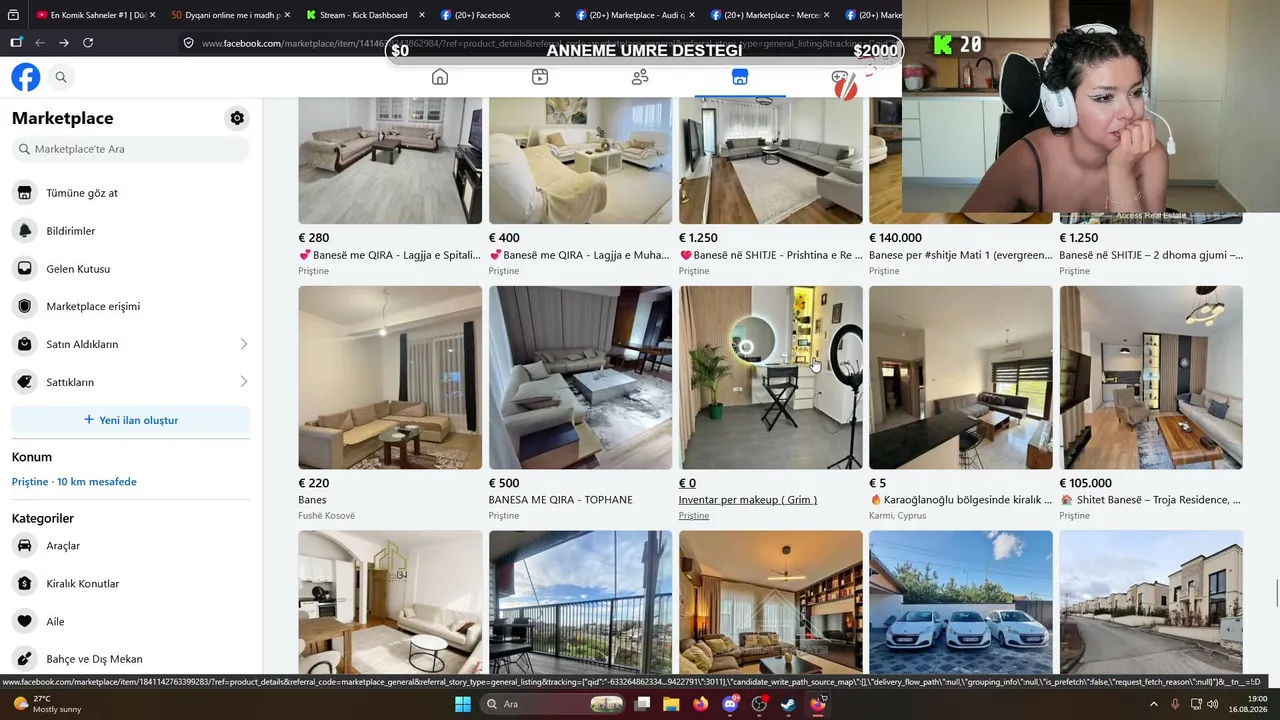Go forward with the browser forward arrow
1280x720 pixels.
click(x=64, y=43)
